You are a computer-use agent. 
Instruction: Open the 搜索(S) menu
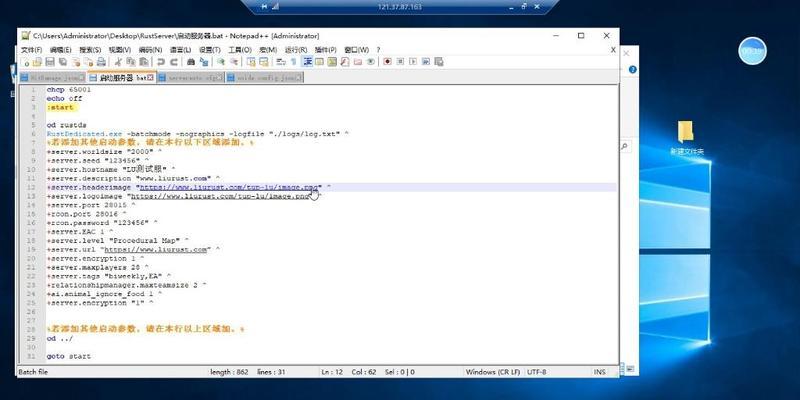90,49
